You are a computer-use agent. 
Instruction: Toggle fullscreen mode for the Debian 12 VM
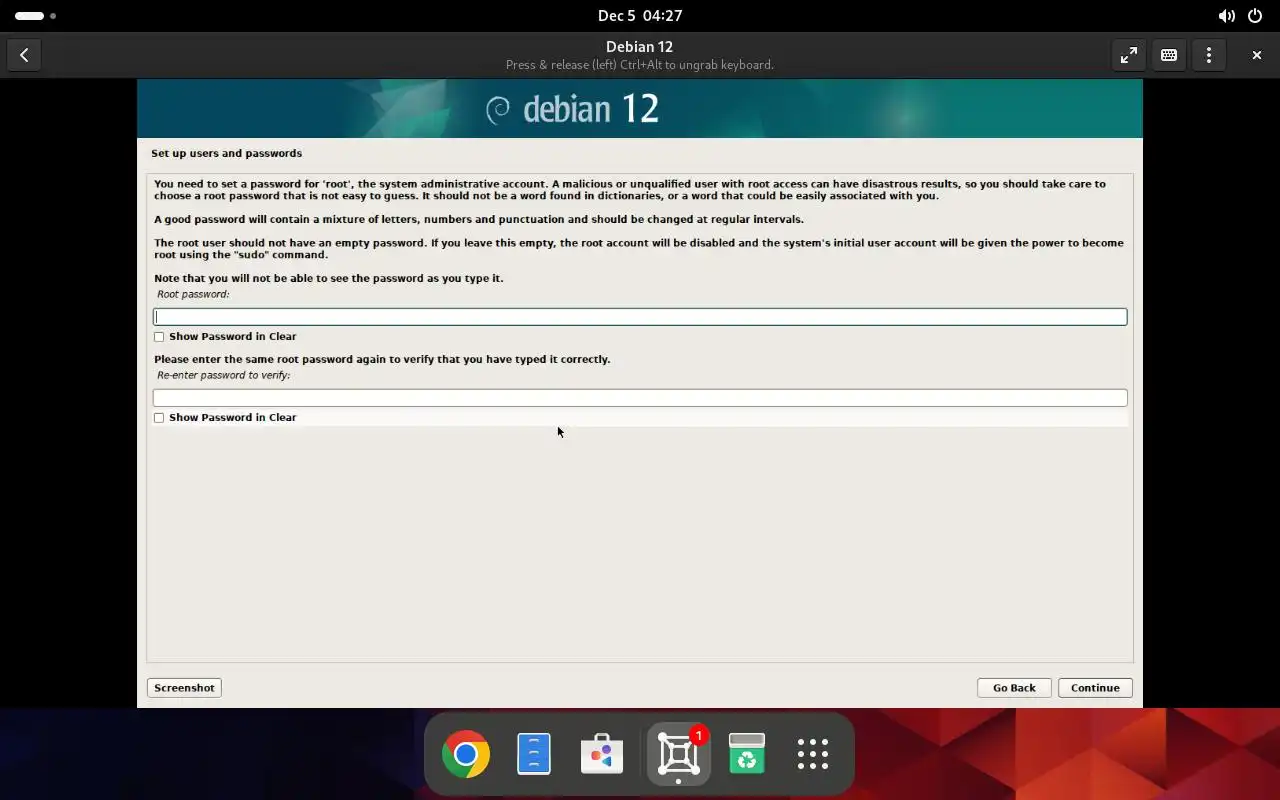1129,55
